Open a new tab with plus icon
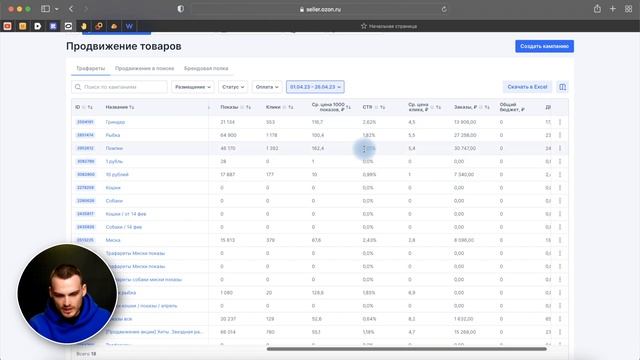Image resolution: width=640 pixels, height=360 pixels. coord(613,9)
